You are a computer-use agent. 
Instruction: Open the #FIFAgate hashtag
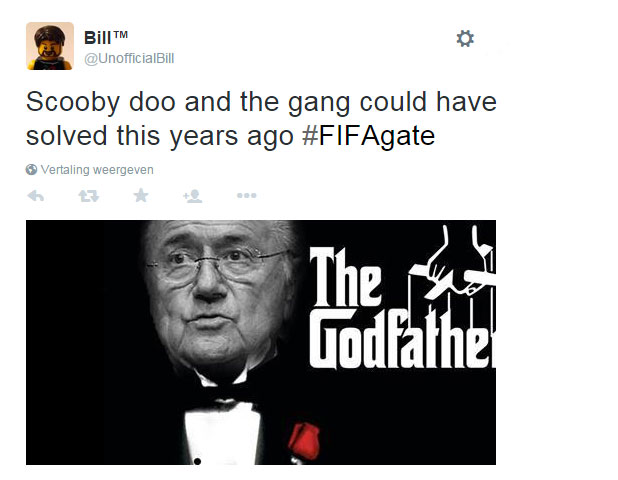pos(369,136)
